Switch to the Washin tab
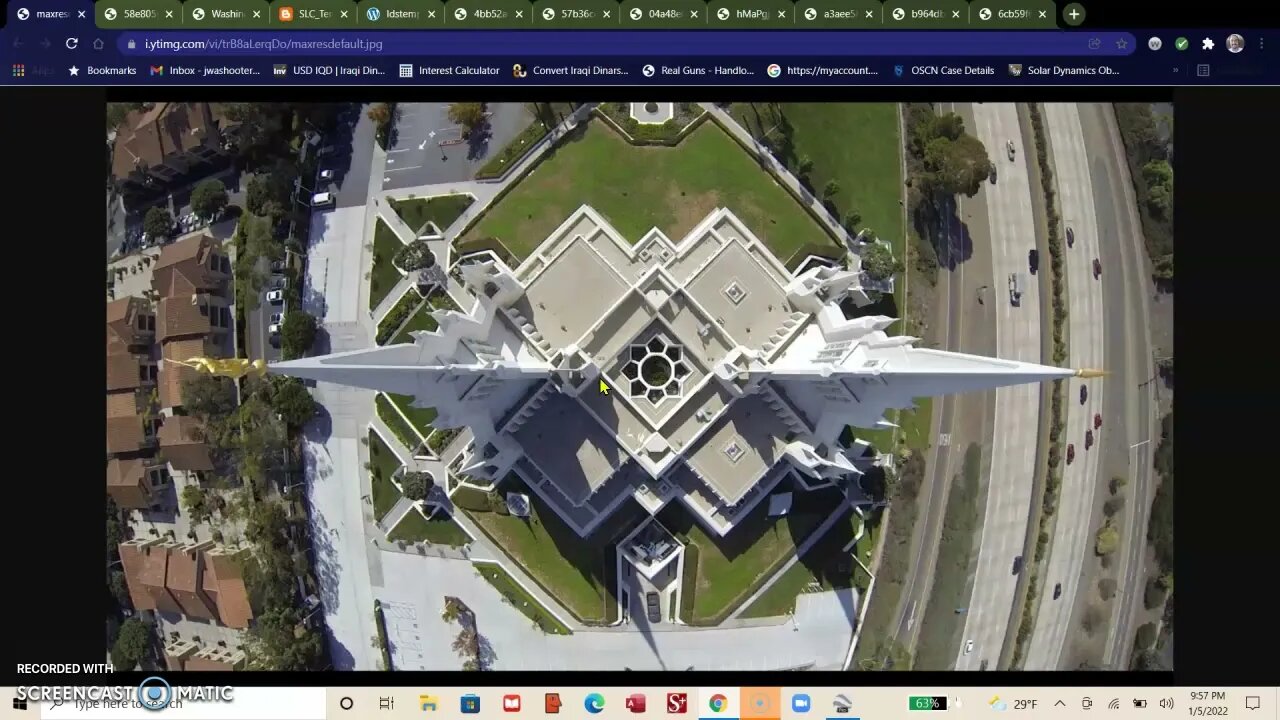 [226, 14]
